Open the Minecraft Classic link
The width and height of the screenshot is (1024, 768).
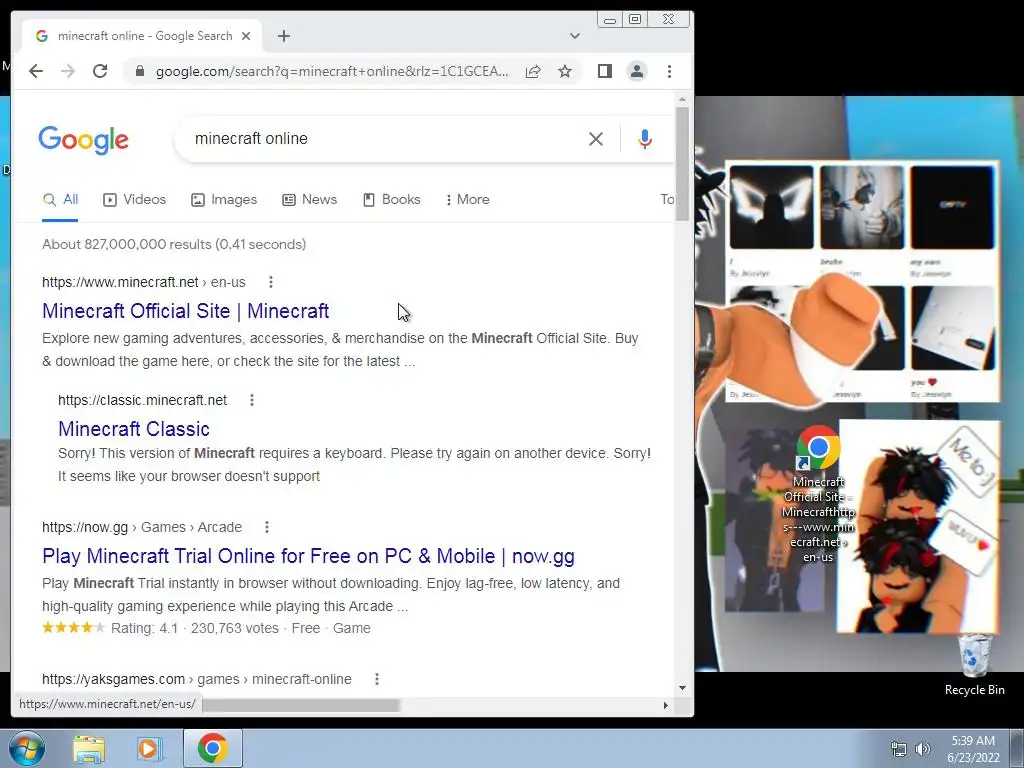coord(134,429)
